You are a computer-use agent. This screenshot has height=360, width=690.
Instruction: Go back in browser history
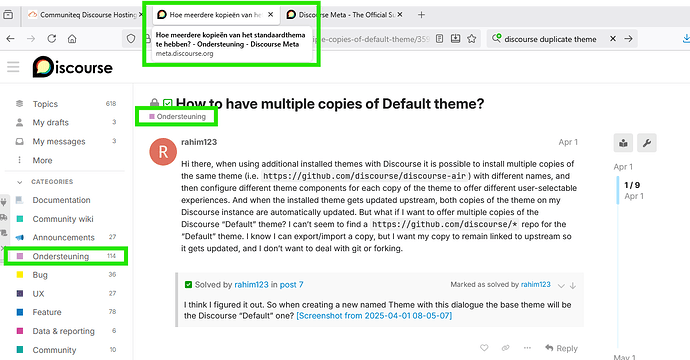coord(11,39)
